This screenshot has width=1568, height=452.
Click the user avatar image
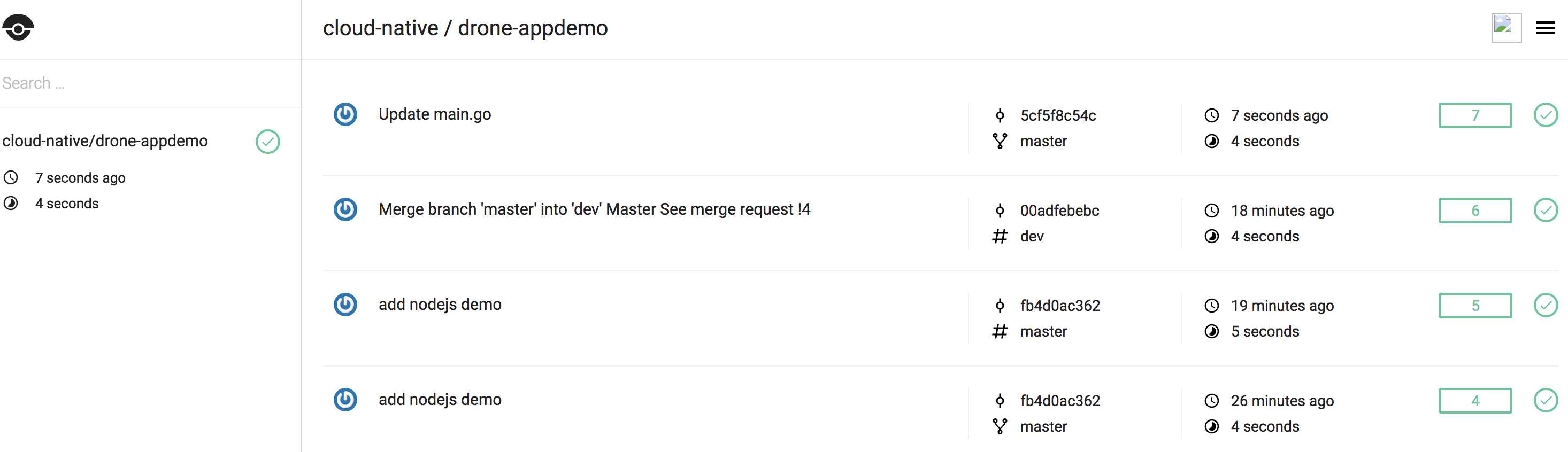click(1506, 27)
